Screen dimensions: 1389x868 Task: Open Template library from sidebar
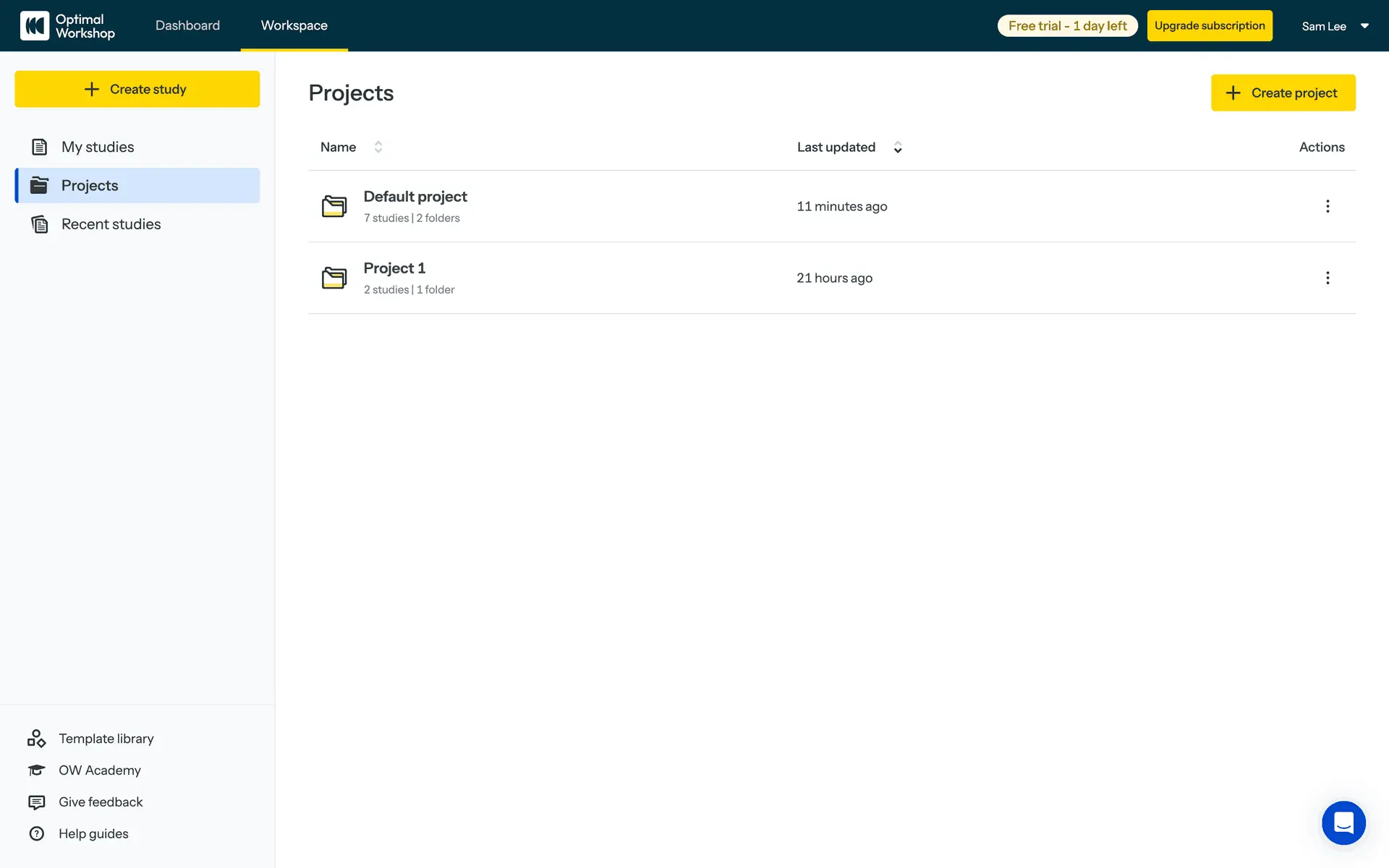pos(106,739)
